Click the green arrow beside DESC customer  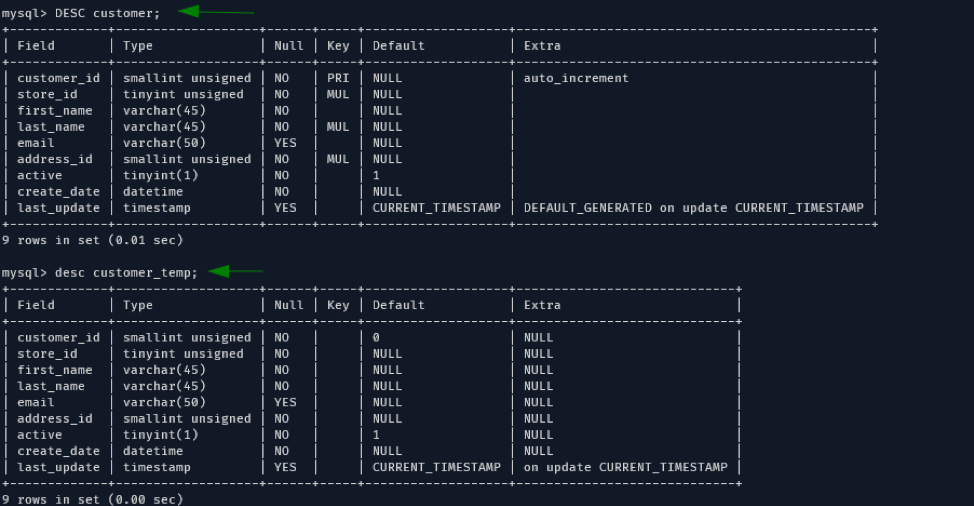(216, 12)
